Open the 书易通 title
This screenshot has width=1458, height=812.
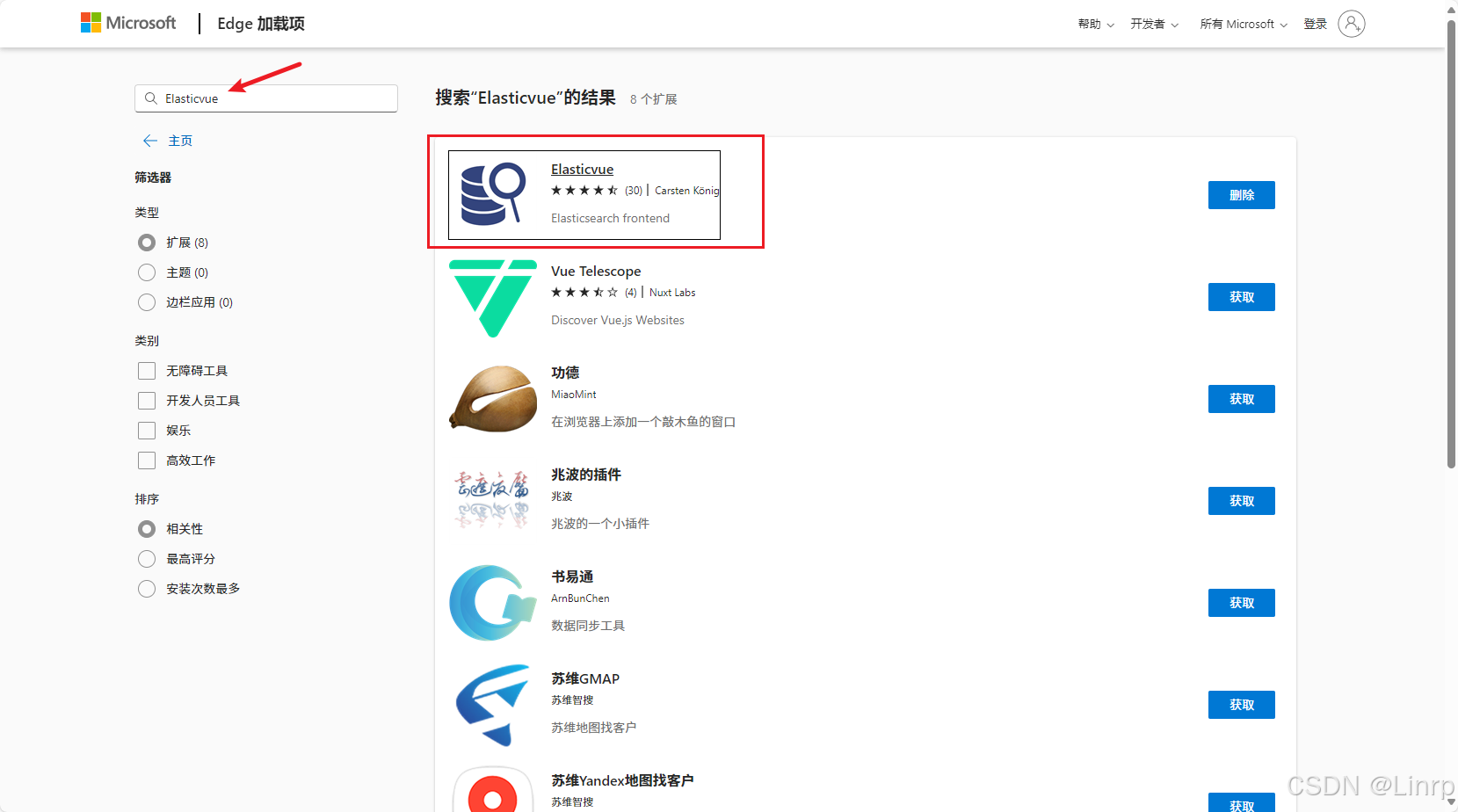pos(572,576)
